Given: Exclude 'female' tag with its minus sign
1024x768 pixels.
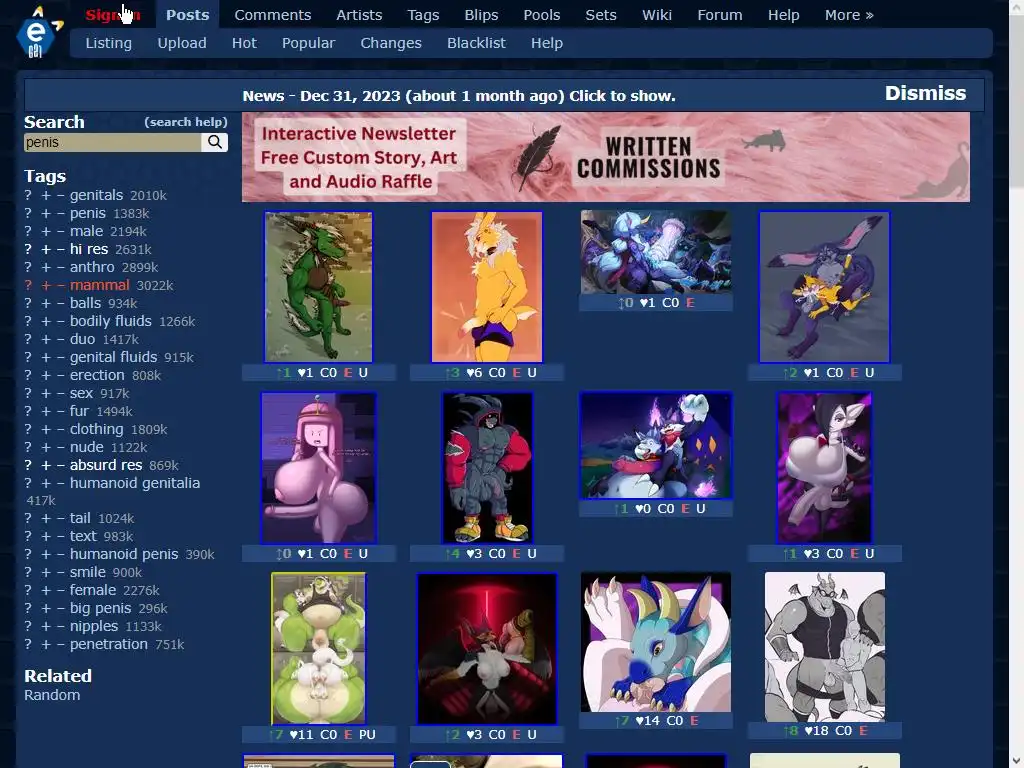Looking at the screenshot, I should [x=60, y=590].
